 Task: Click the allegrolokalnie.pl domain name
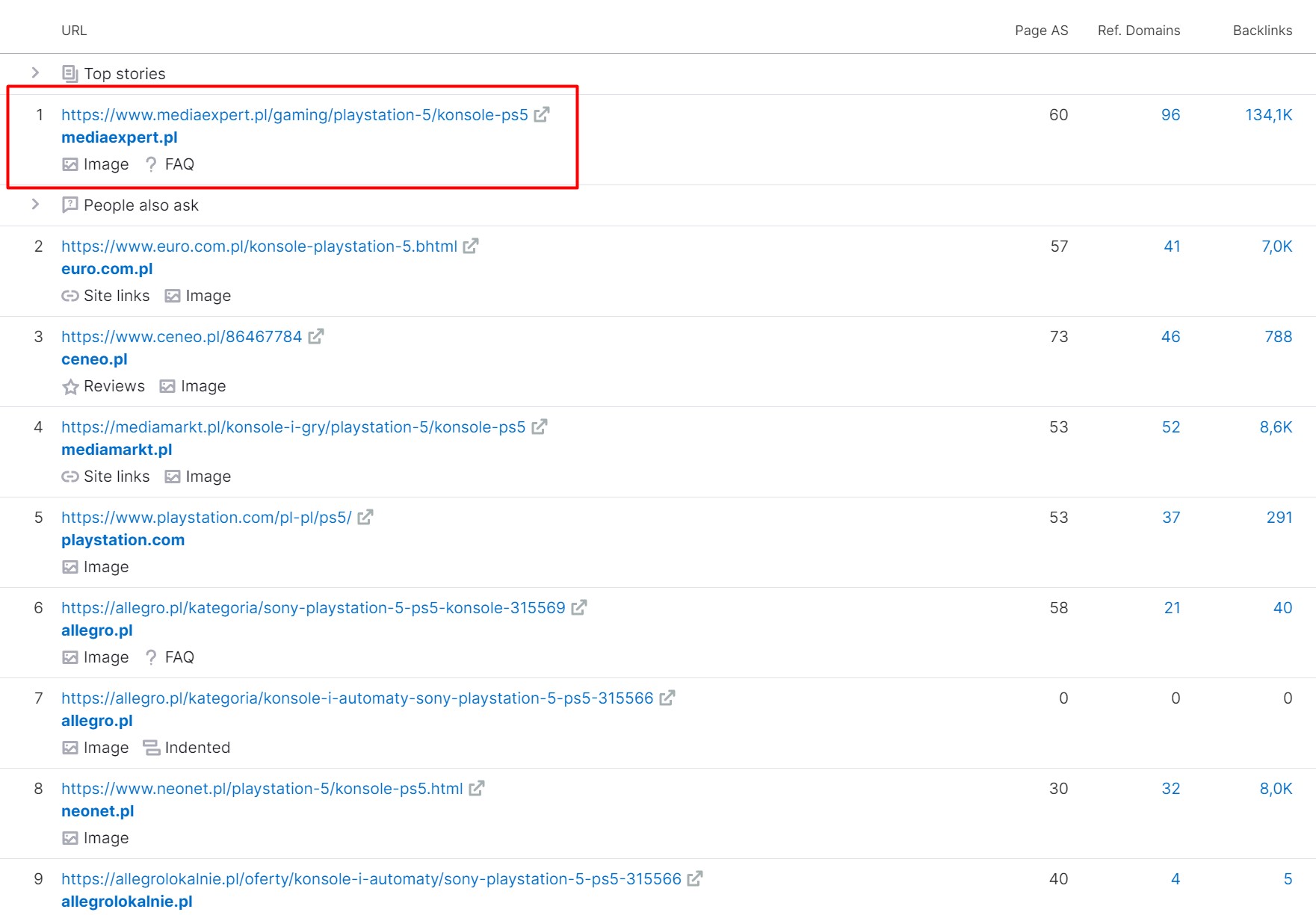[127, 902]
